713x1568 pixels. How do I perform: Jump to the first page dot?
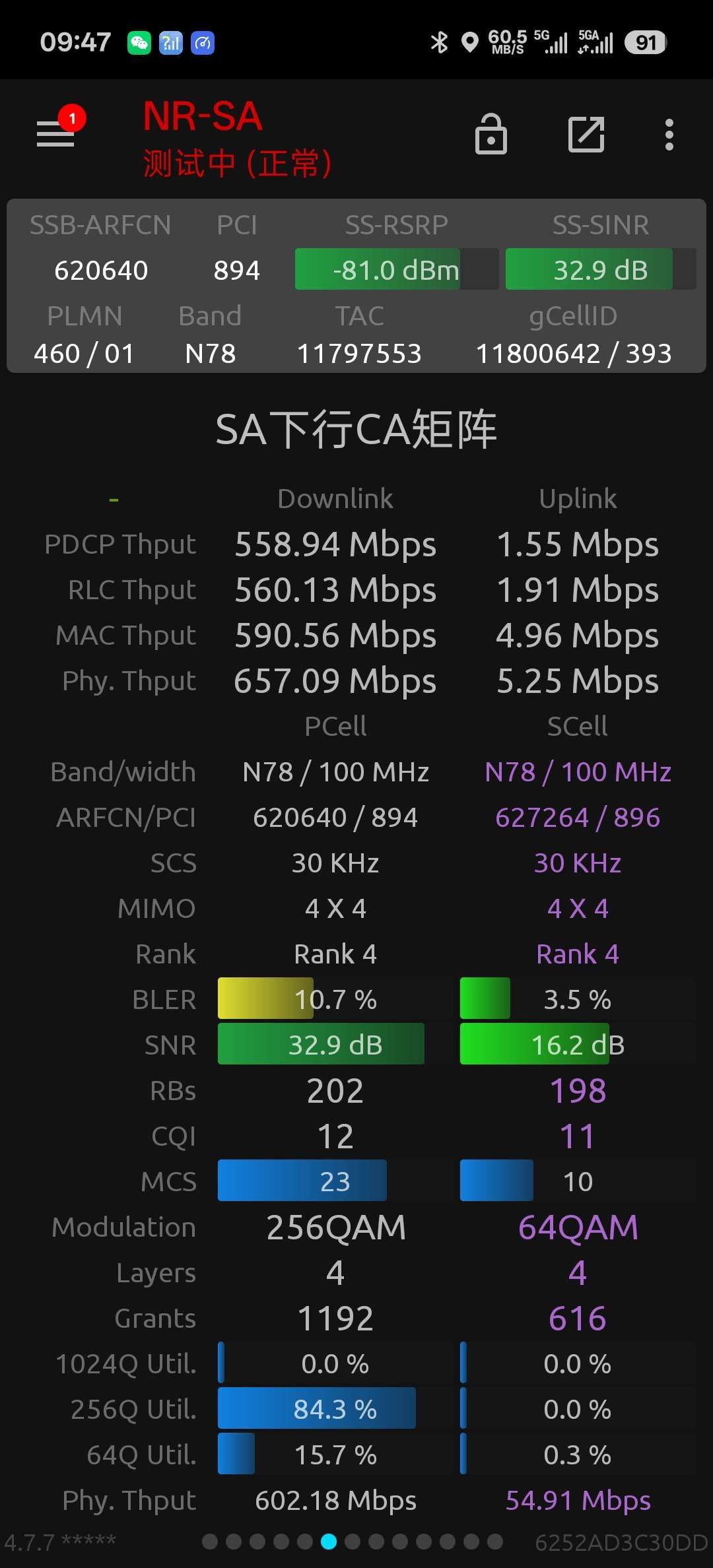coord(210,1542)
